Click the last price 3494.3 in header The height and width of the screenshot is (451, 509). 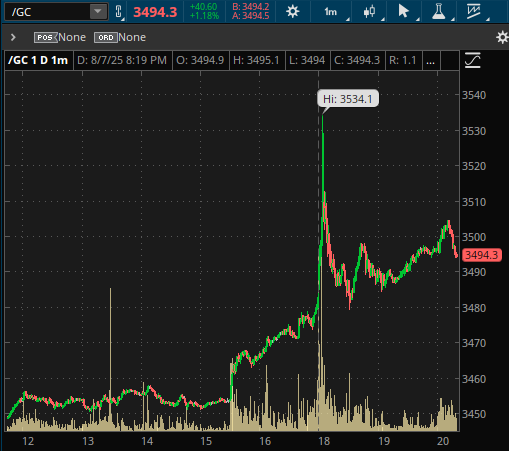tap(155, 12)
